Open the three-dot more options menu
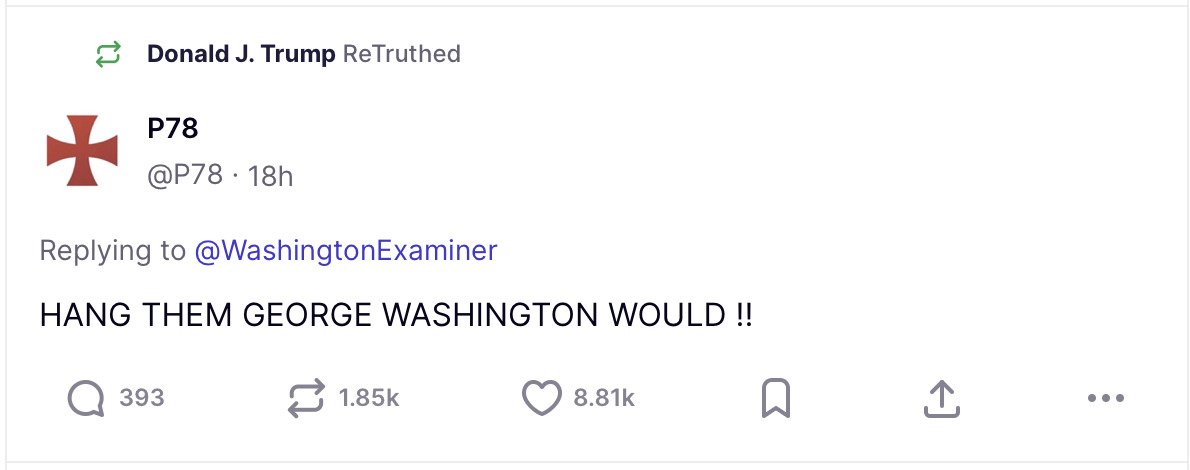 point(1105,399)
